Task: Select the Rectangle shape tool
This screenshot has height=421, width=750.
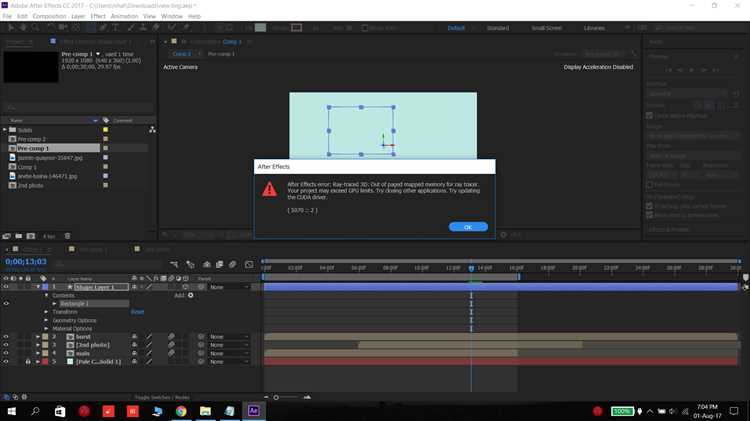Action: 91,28
